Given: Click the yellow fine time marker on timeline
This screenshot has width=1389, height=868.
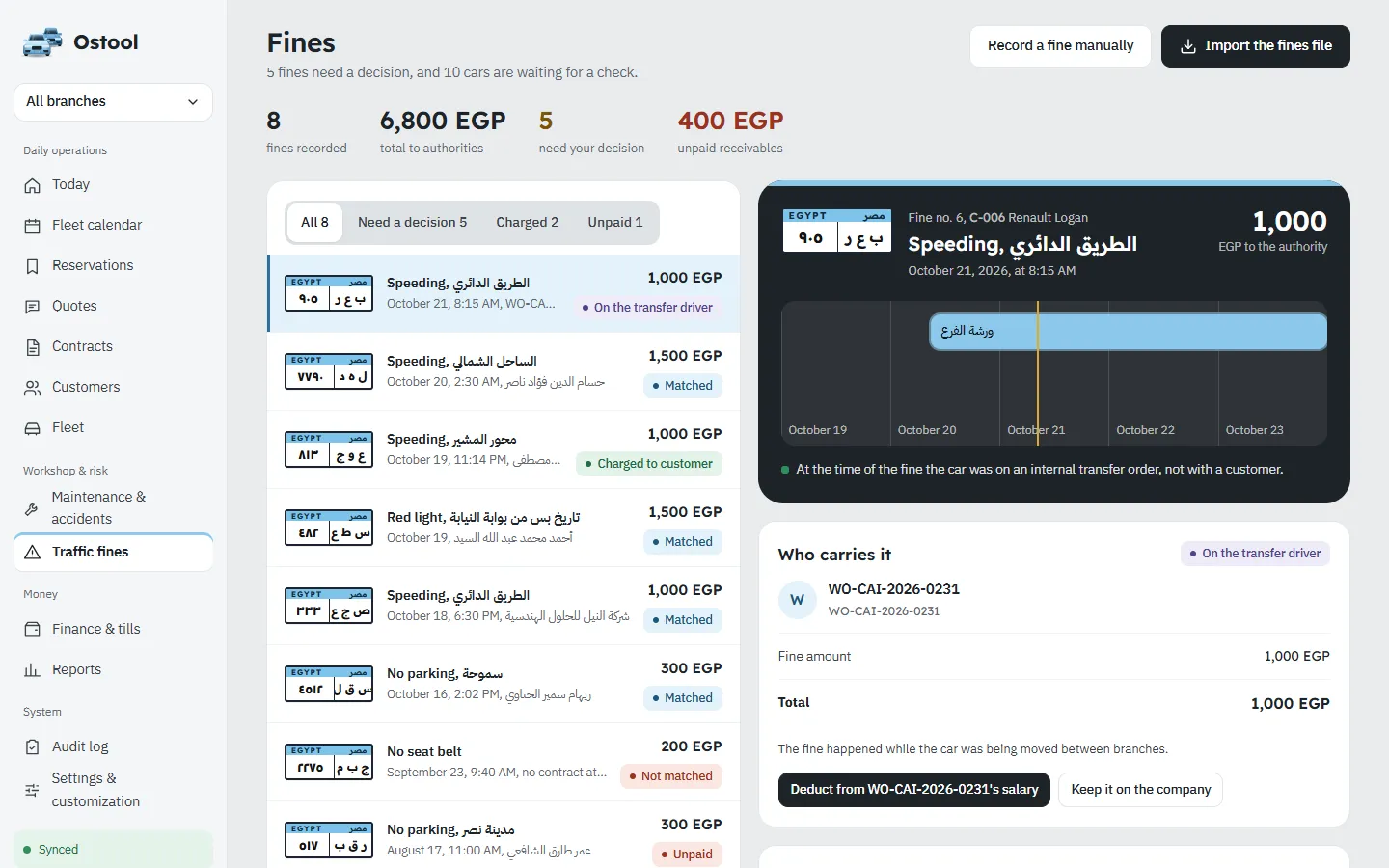Looking at the screenshot, I should pos(1038,373).
